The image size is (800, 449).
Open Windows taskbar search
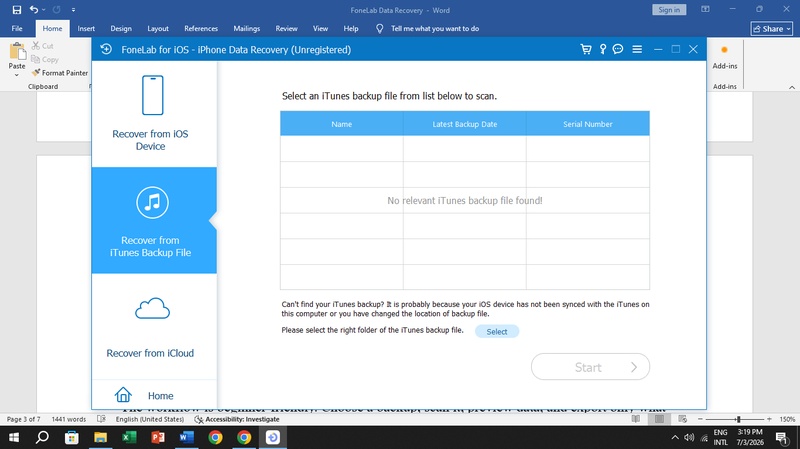point(42,437)
